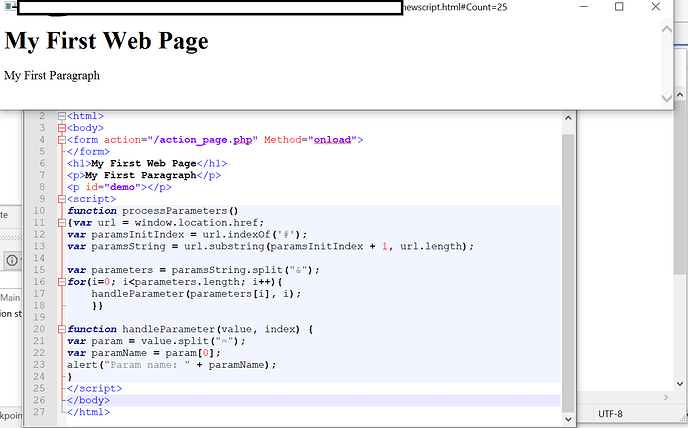Click the code editor vertical scrollbar thumb
Screen dimensions: 690x428
coord(568,273)
